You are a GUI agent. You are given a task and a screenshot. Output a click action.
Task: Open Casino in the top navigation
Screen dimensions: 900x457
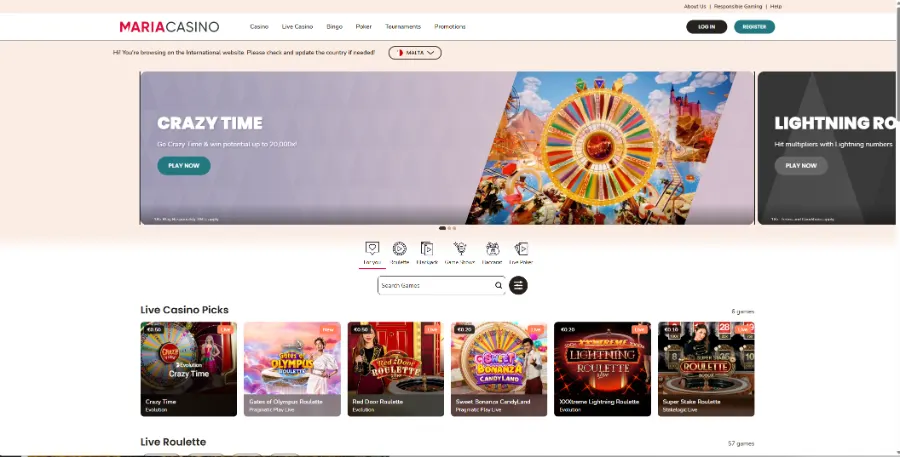click(259, 27)
